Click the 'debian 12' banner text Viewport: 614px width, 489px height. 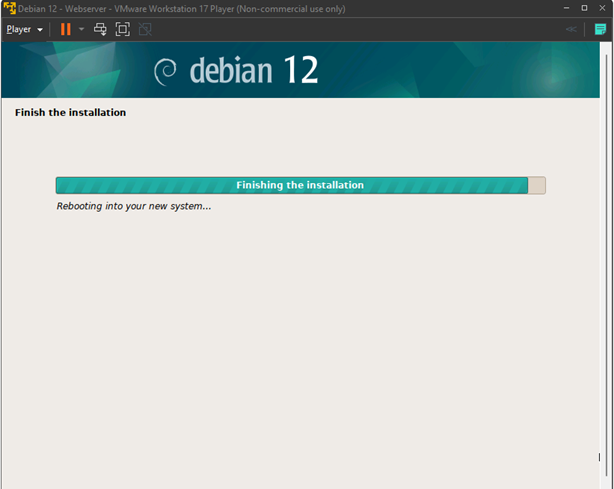[253, 70]
